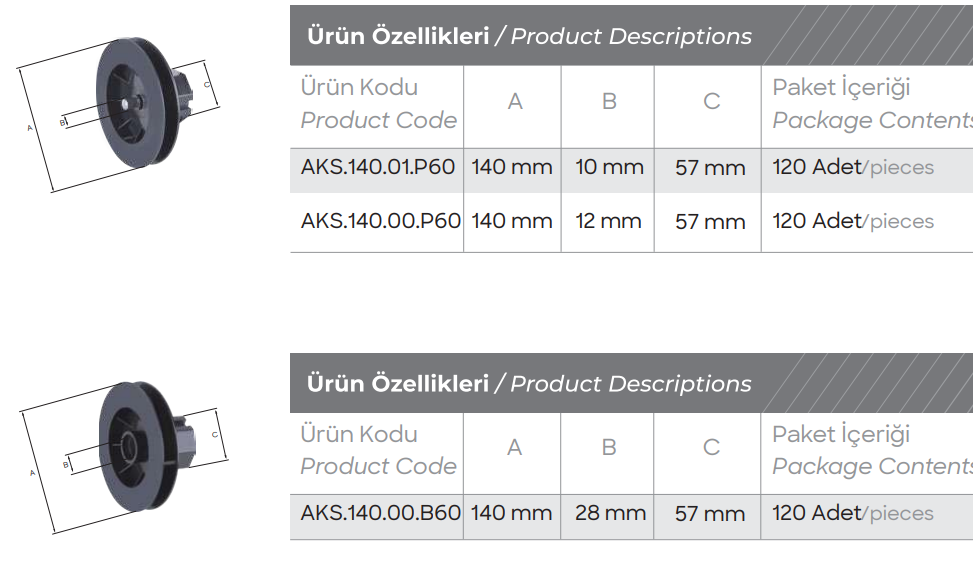Select product code AKS.140.00.B60
Image resolution: width=973 pixels, height=576 pixels.
pos(380,513)
